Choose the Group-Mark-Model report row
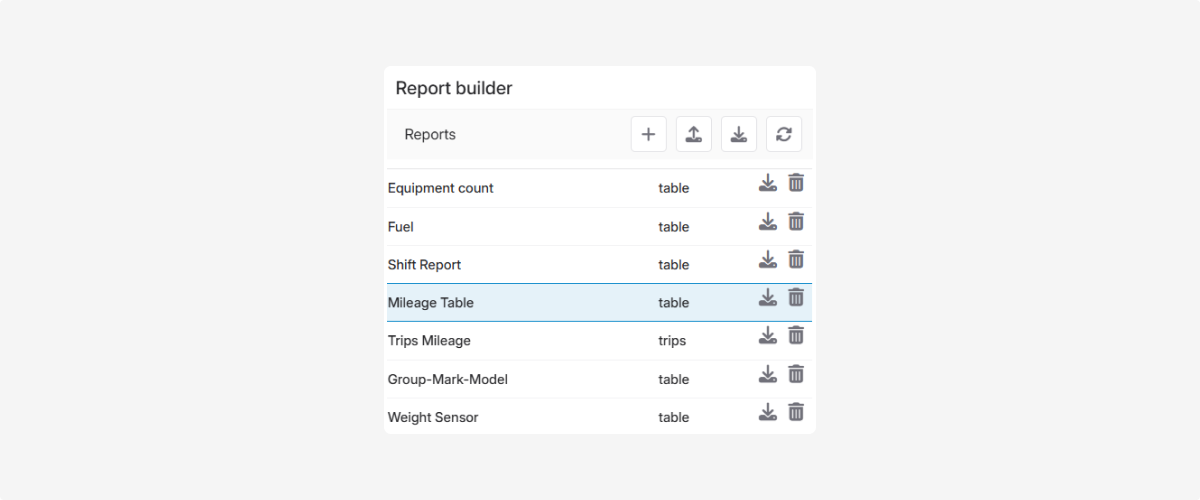 pyautogui.click(x=448, y=380)
